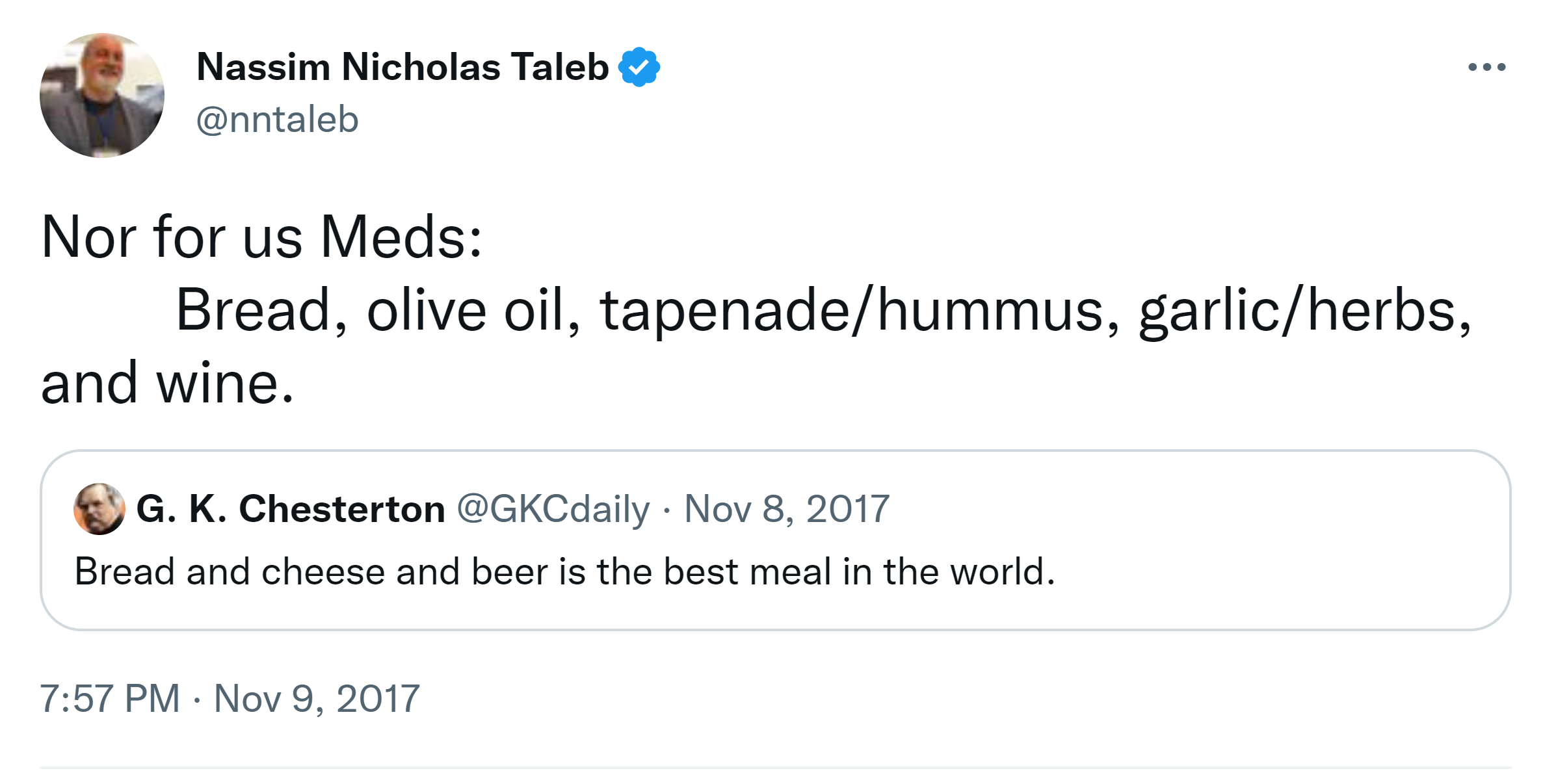Click the Nov 8, 2017 date of quoted tweet
The height and width of the screenshot is (784, 1545).
tap(786, 508)
